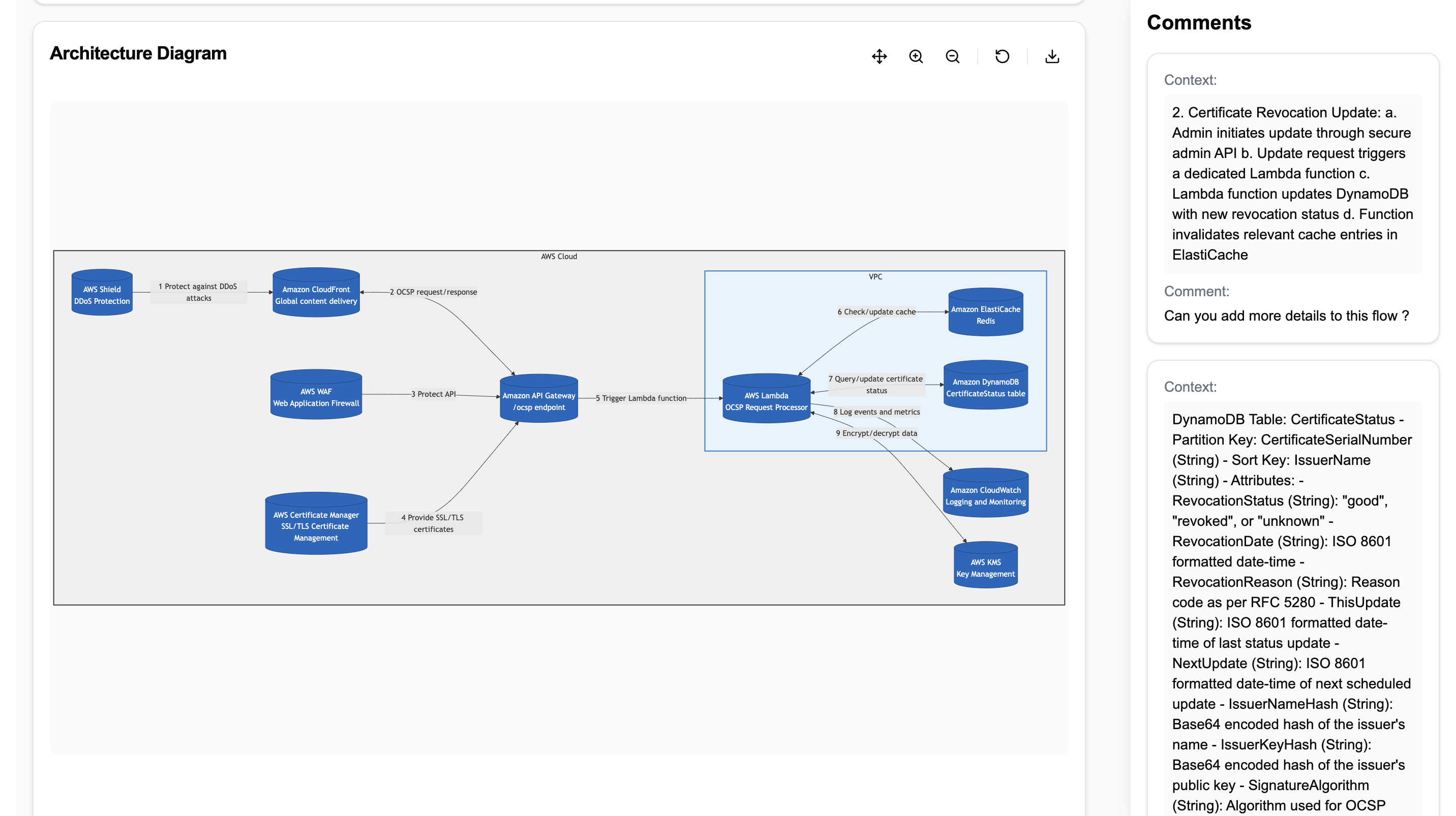This screenshot has height=816, width=1456.
Task: Click the '8 Log events and metrics' label
Action: point(876,412)
